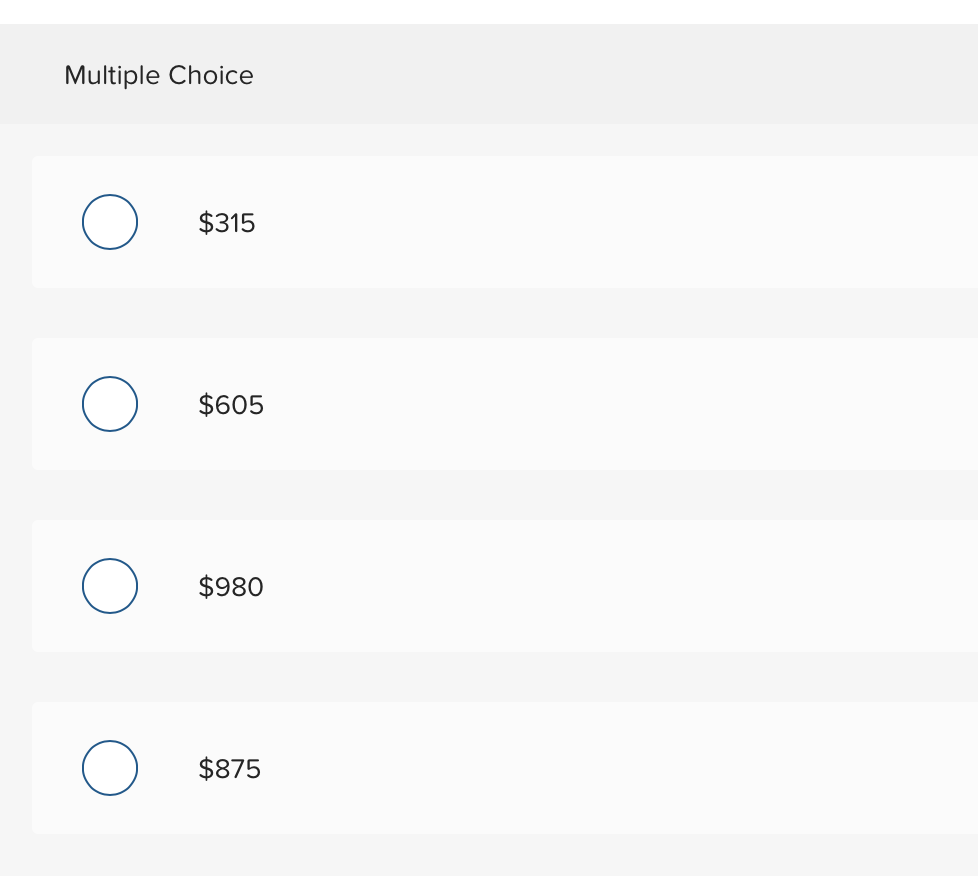Select the $980 radio button
The image size is (978, 876).
(x=110, y=586)
